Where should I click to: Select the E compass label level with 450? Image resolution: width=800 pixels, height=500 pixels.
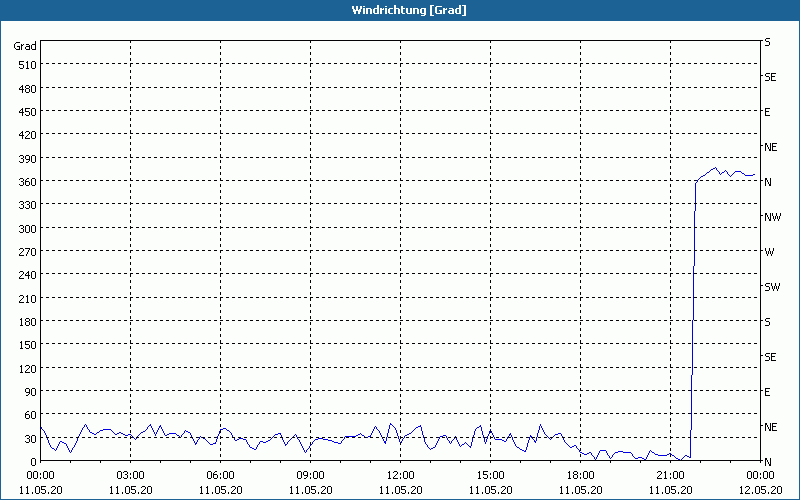click(x=767, y=112)
